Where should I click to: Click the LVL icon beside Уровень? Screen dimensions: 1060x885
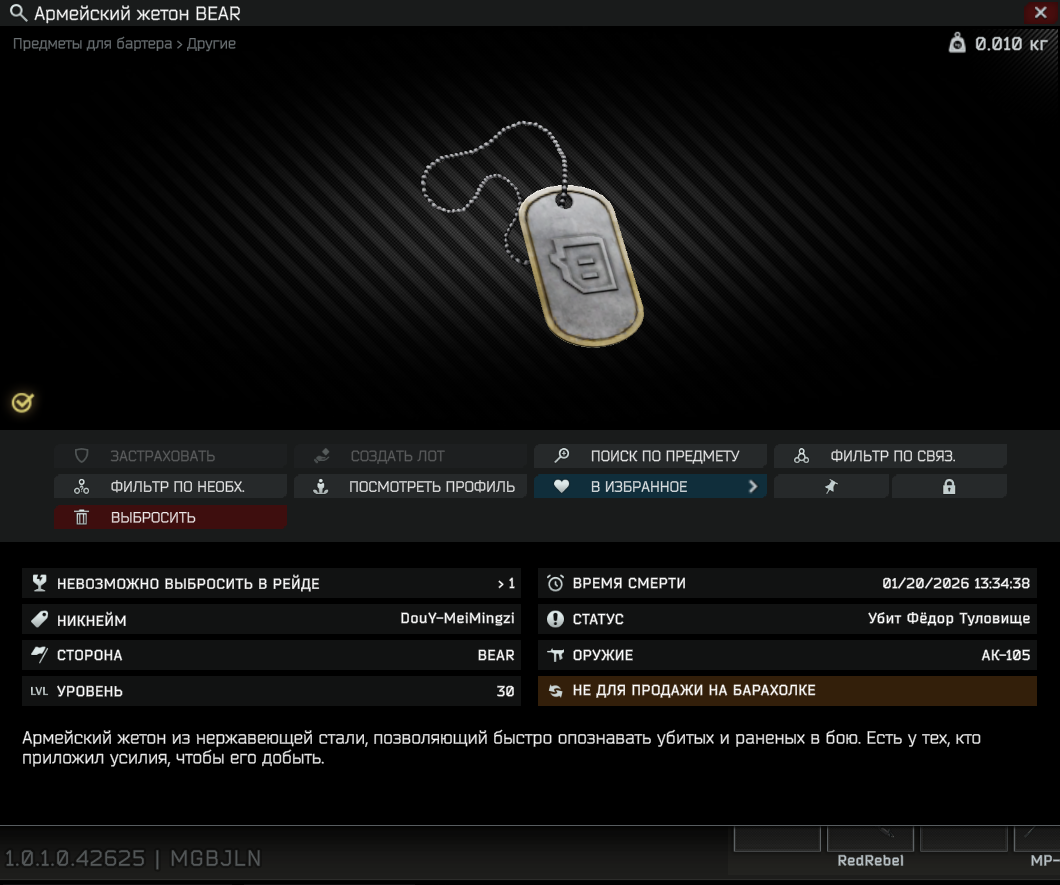click(x=39, y=691)
